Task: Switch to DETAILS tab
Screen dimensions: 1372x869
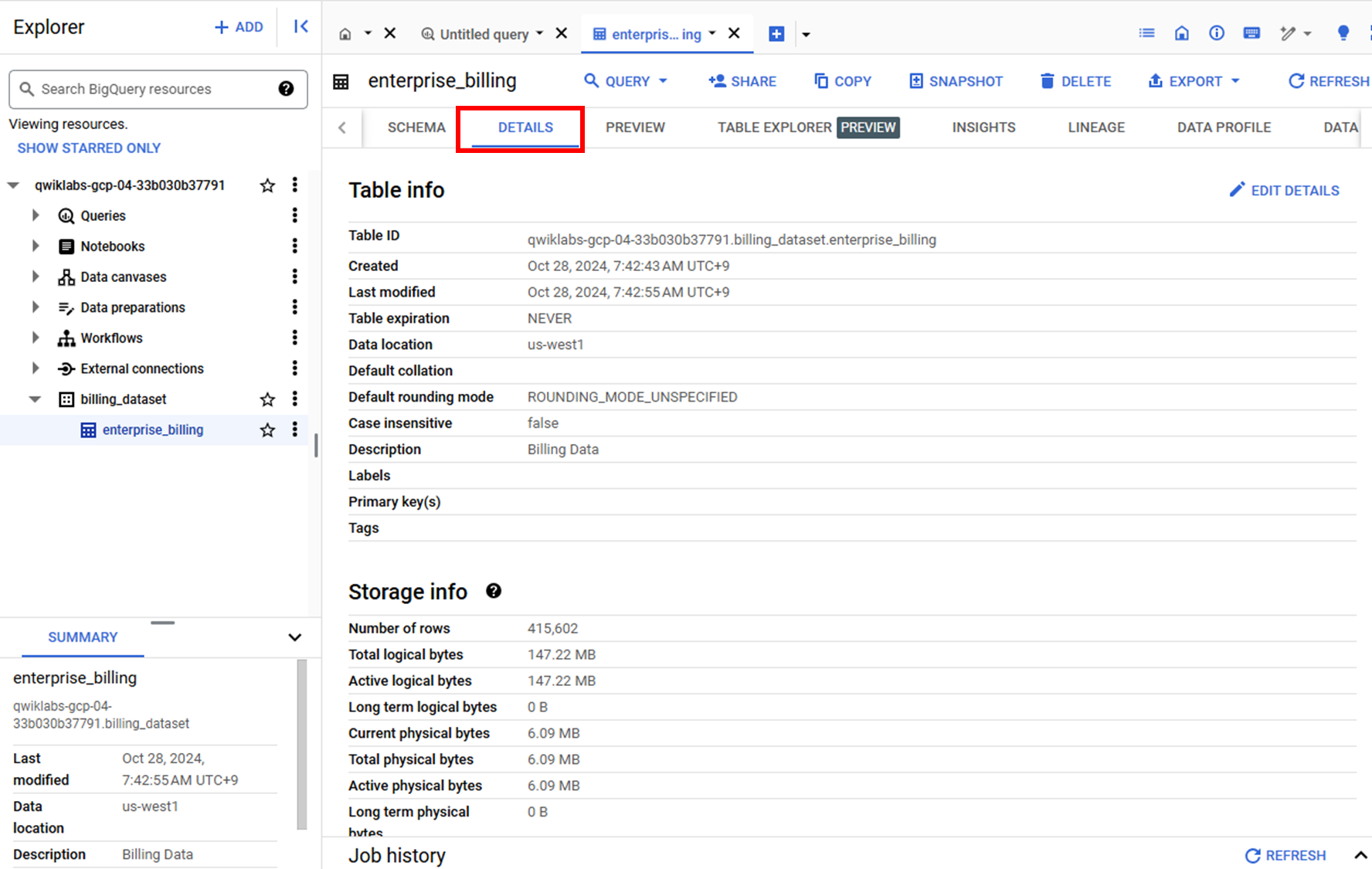Action: tap(525, 127)
